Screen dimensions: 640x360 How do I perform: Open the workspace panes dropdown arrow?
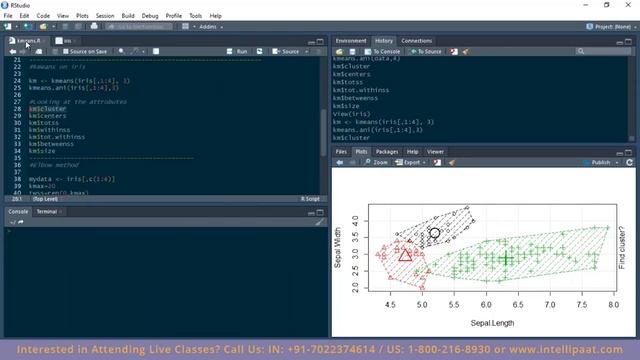coord(194,27)
